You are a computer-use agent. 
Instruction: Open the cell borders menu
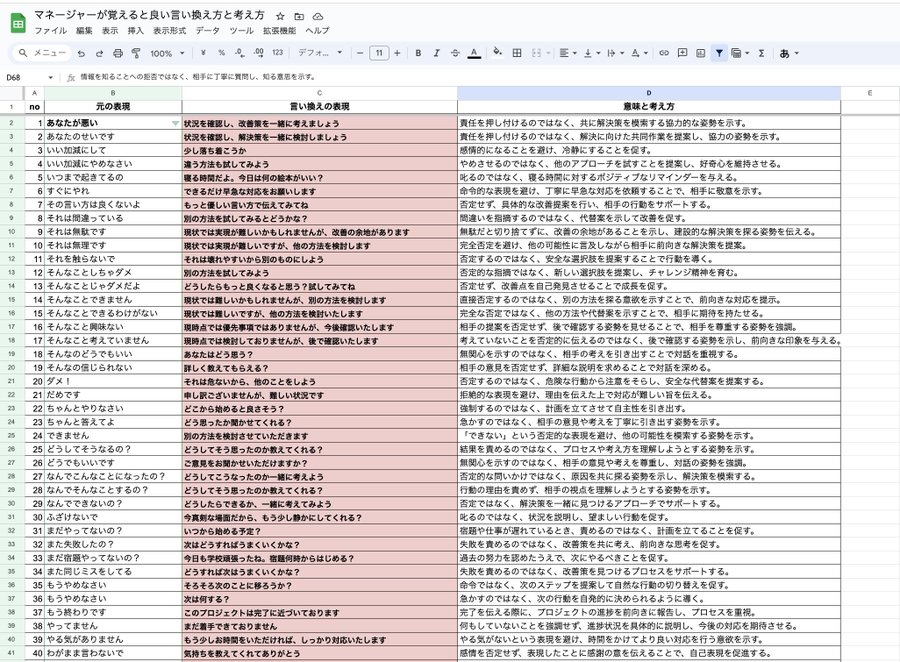pyautogui.click(x=517, y=53)
